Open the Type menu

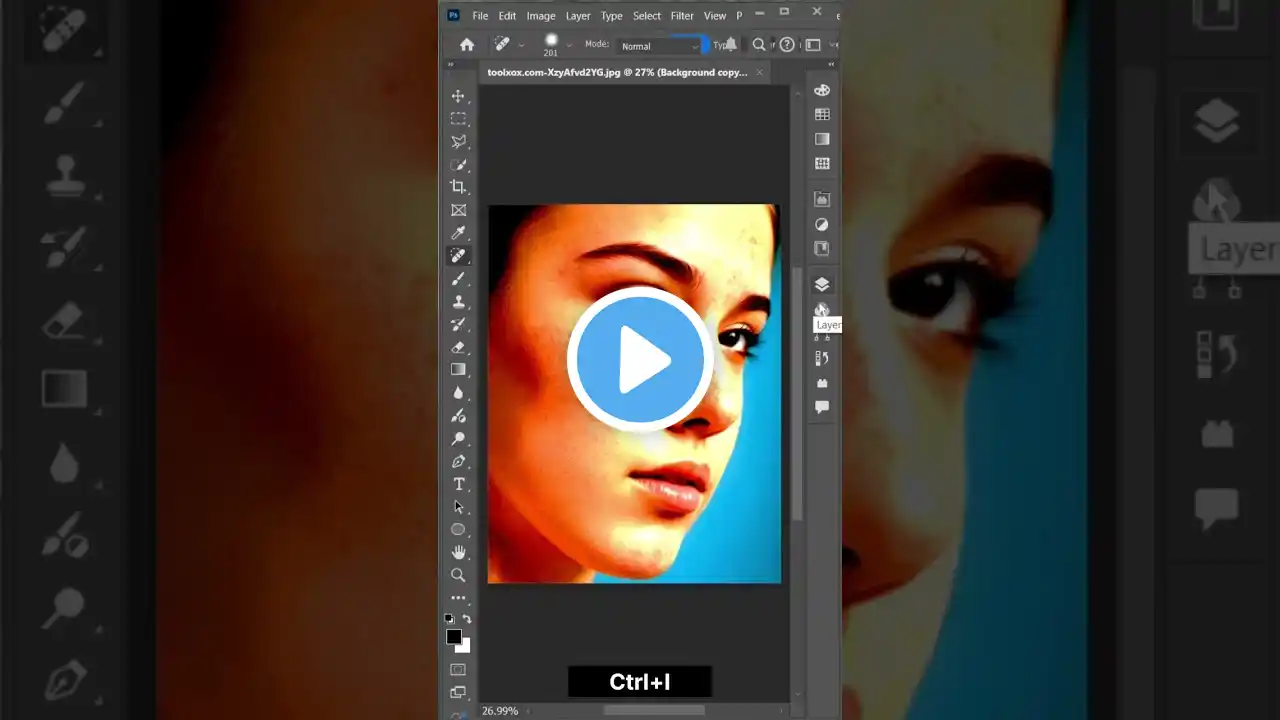pyautogui.click(x=612, y=16)
